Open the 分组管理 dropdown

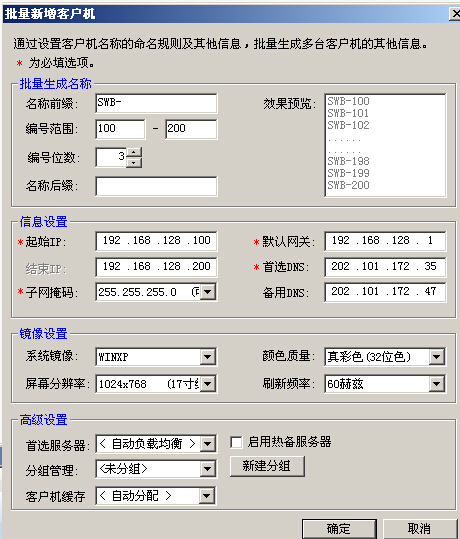coord(208,469)
